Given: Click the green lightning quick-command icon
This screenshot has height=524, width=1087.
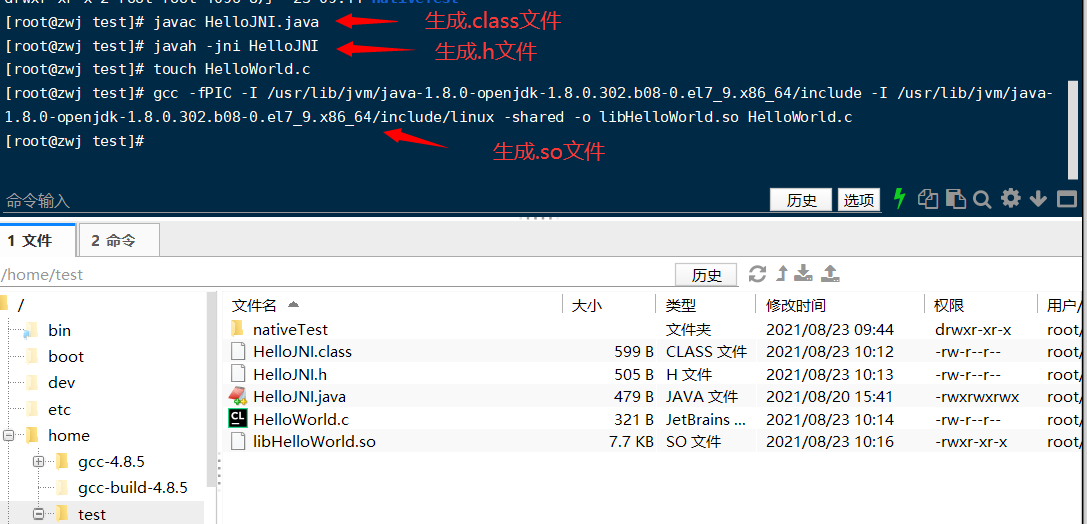Looking at the screenshot, I should 900,199.
